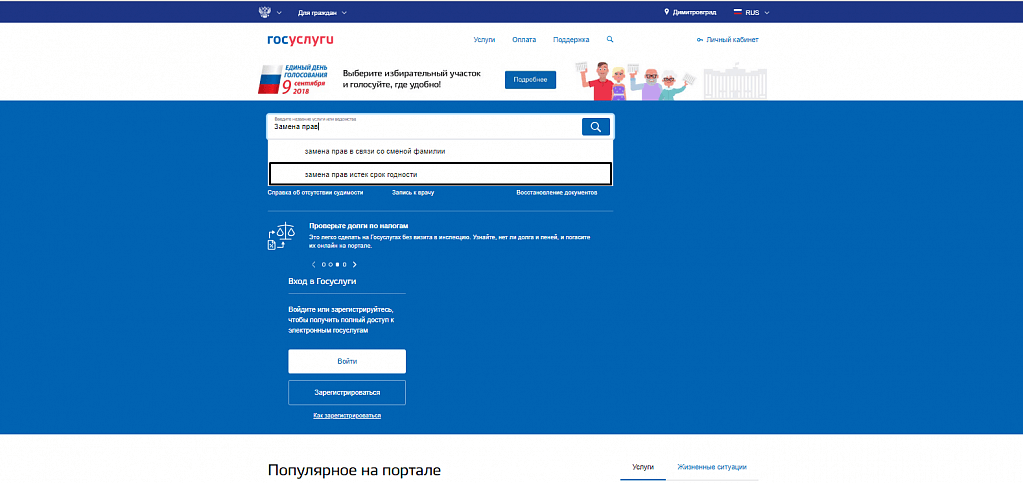Image resolution: width=1023 pixels, height=483 pixels.
Task: Click the Russian flag language icon
Action: pos(738,12)
